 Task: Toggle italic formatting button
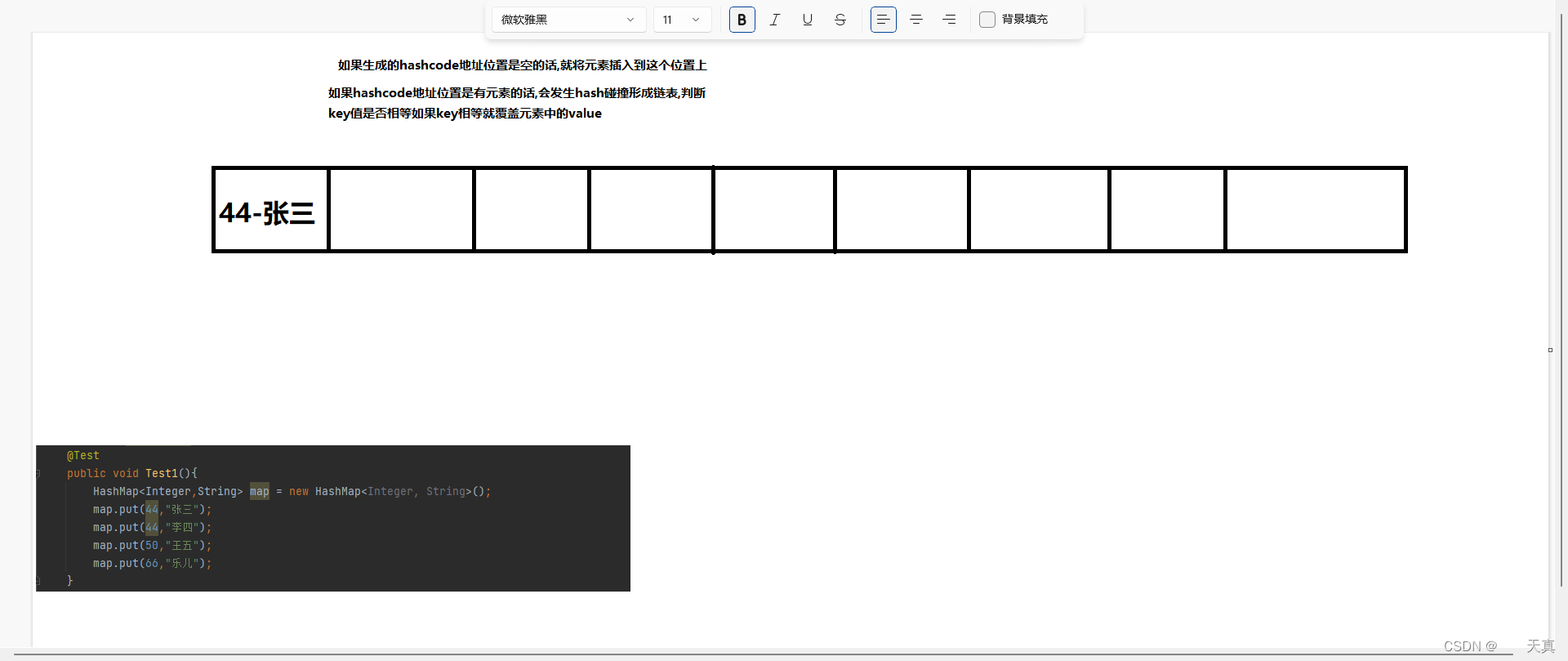point(774,20)
